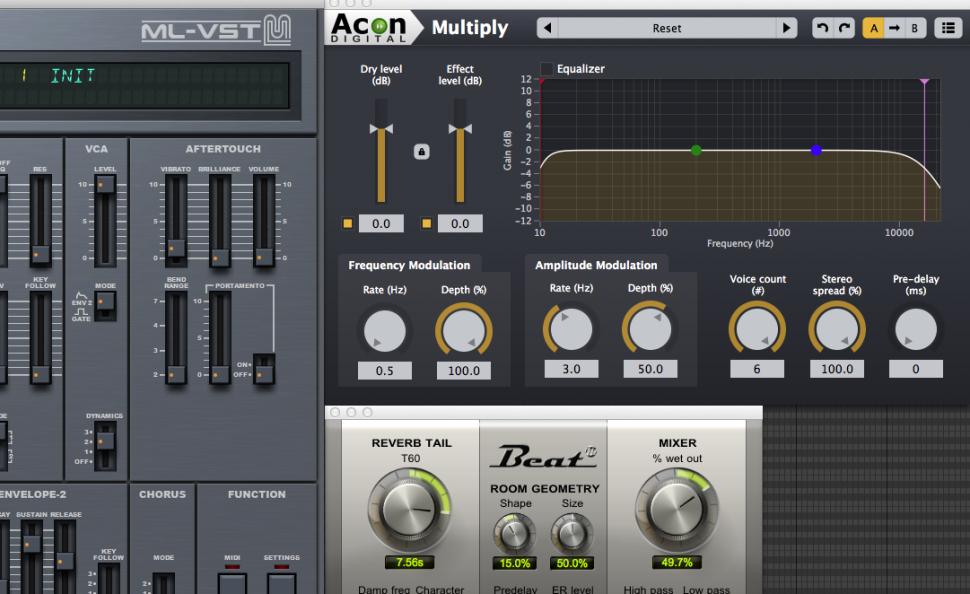Screen dimensions: 970x594
Task: Click the undo arrow in Multiply toolbar
Action: coord(822,28)
